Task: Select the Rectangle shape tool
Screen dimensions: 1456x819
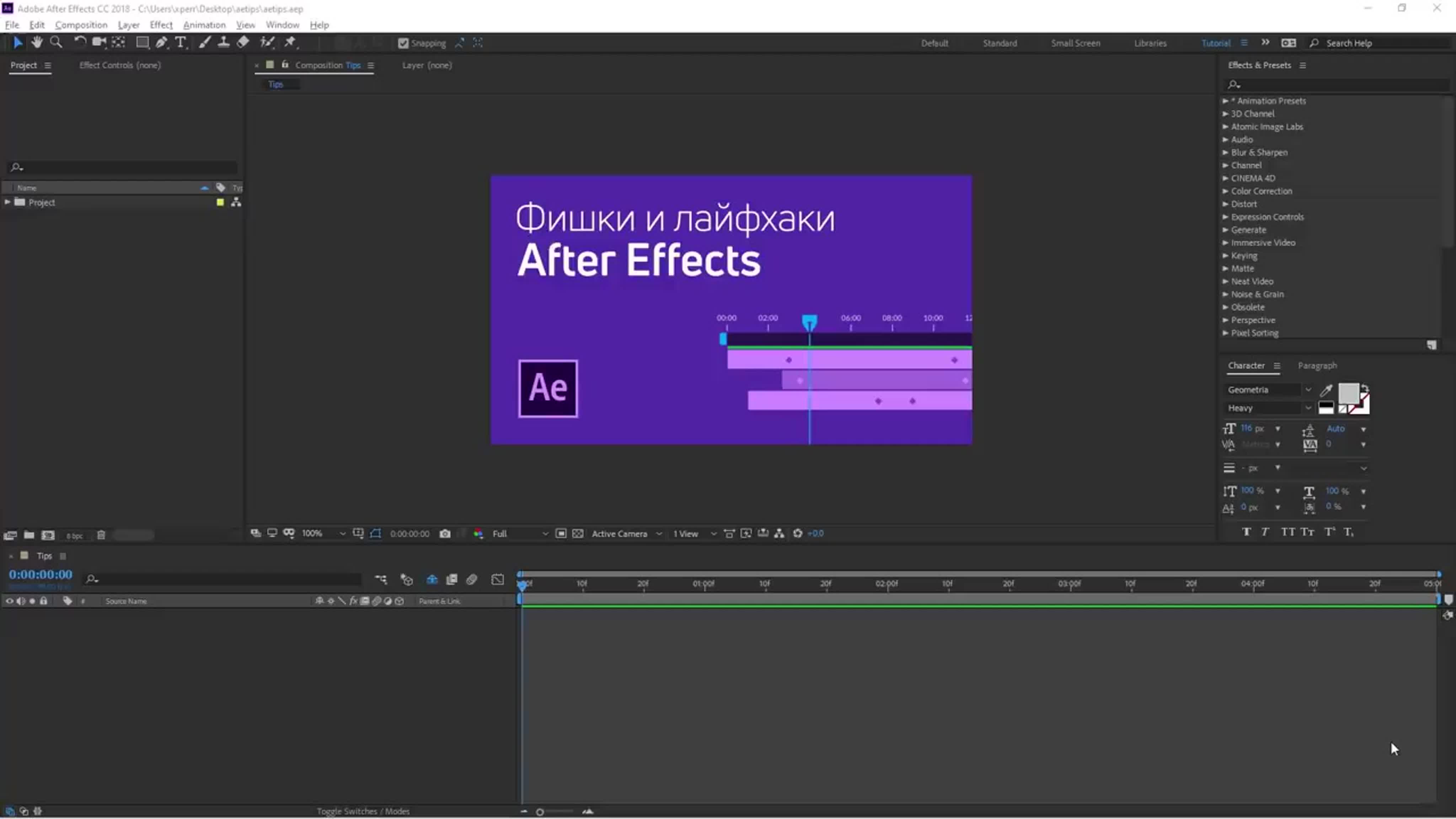Action: point(143,42)
